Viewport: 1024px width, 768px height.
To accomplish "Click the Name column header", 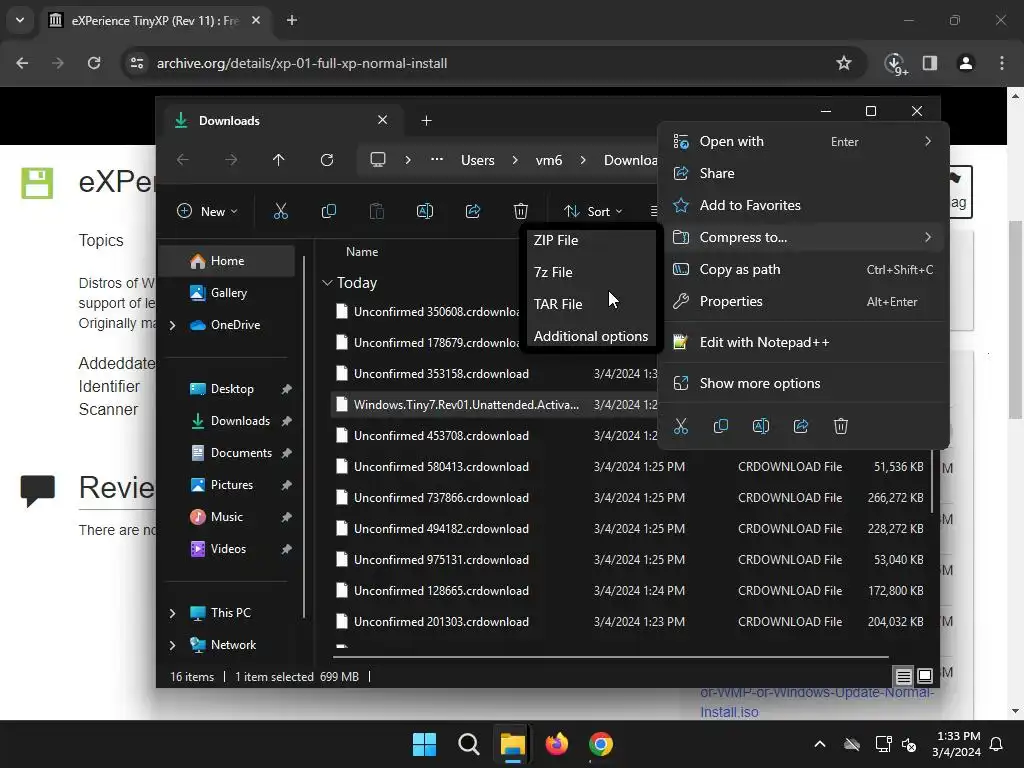I will click(362, 252).
